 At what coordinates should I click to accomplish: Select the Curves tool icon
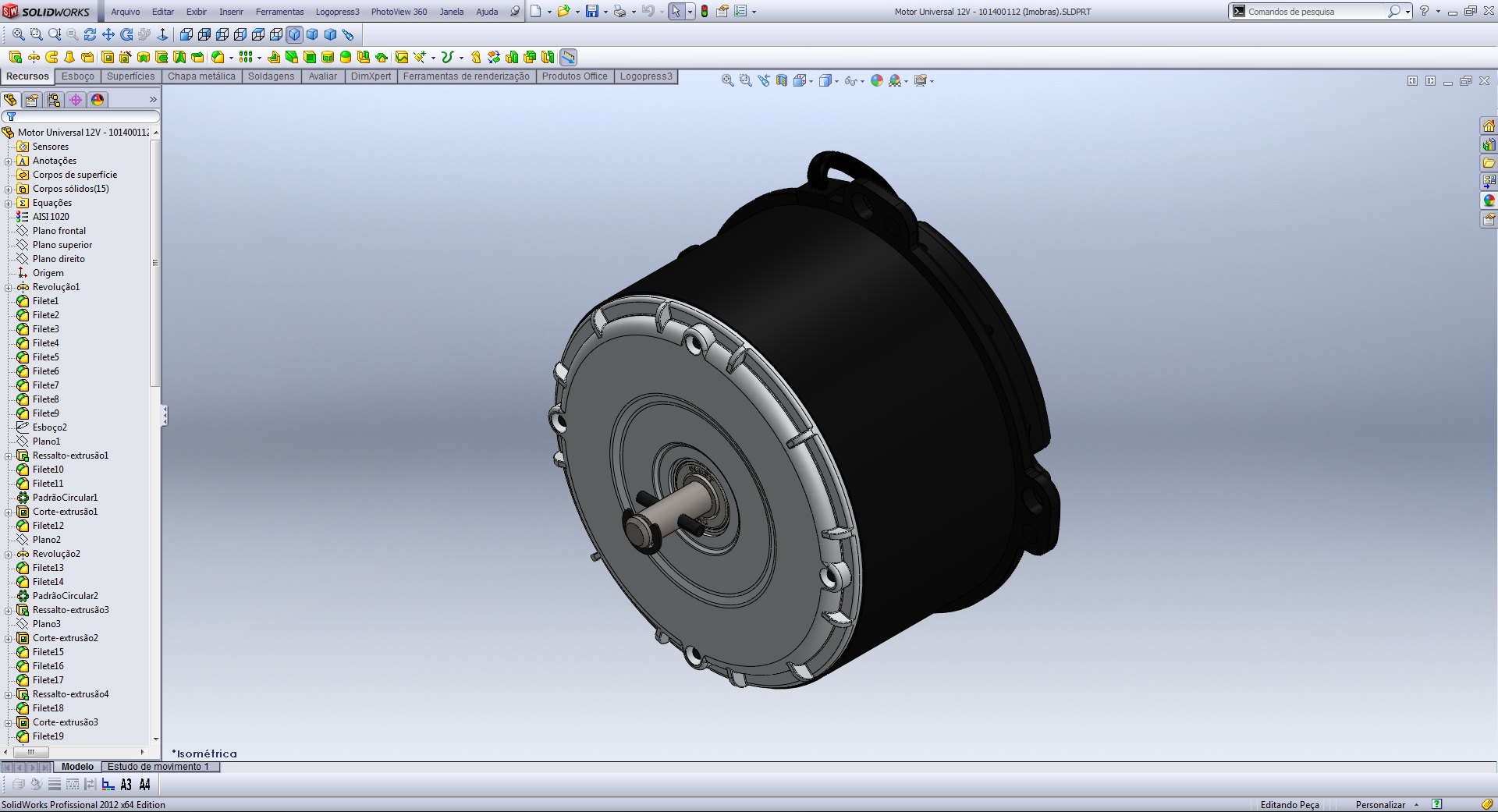click(447, 57)
